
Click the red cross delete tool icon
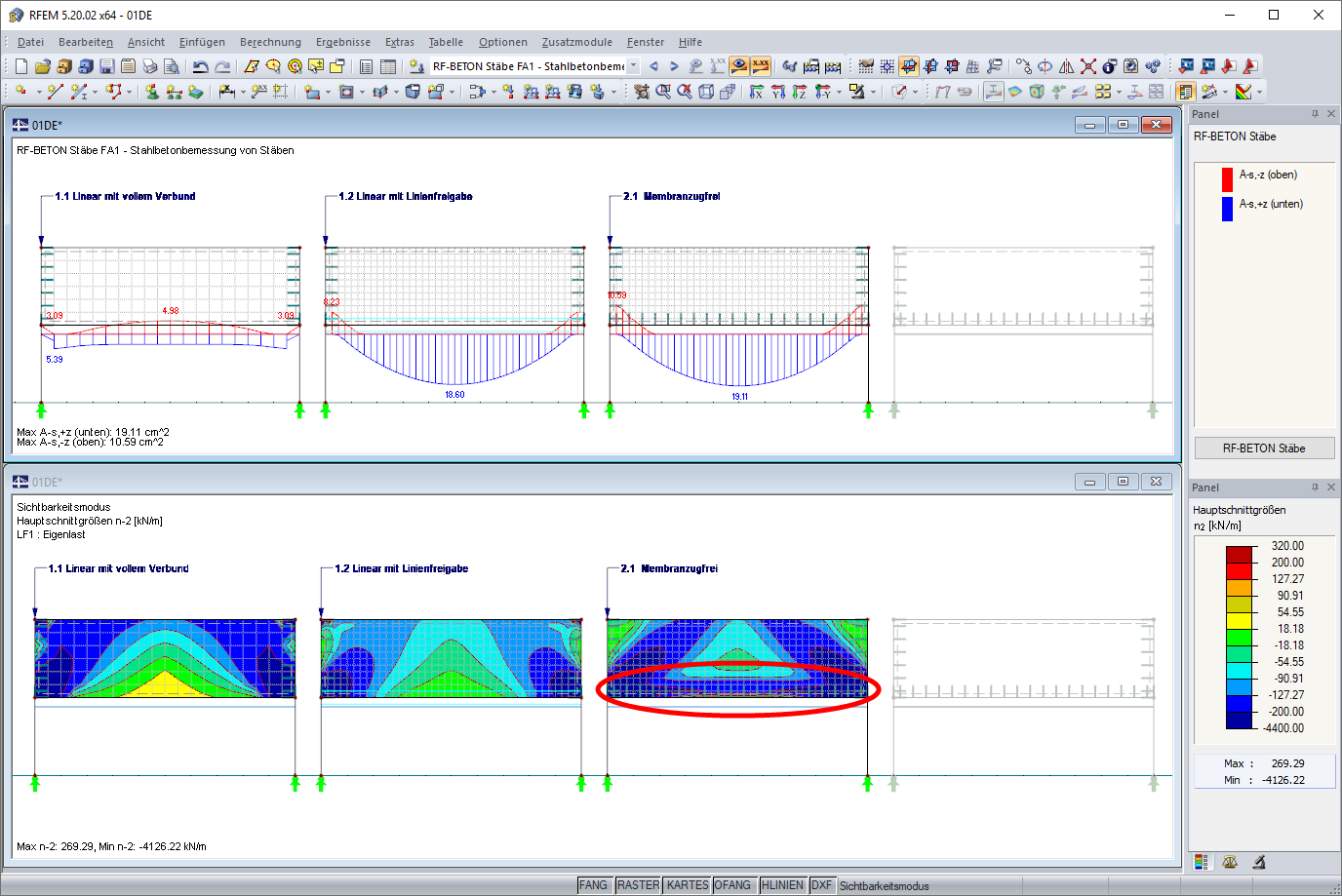point(1088,66)
